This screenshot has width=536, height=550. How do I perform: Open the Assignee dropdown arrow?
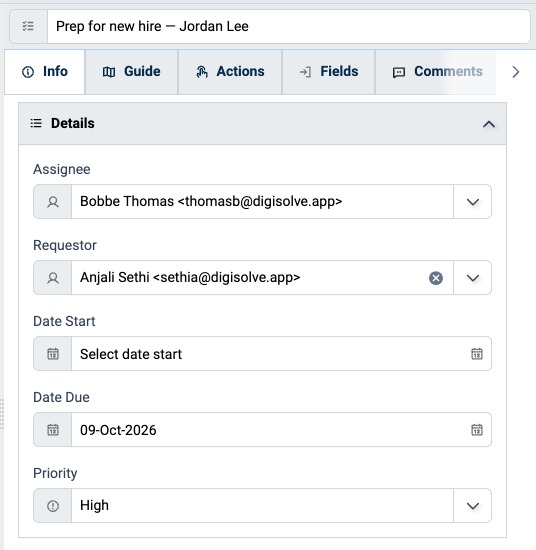(473, 202)
